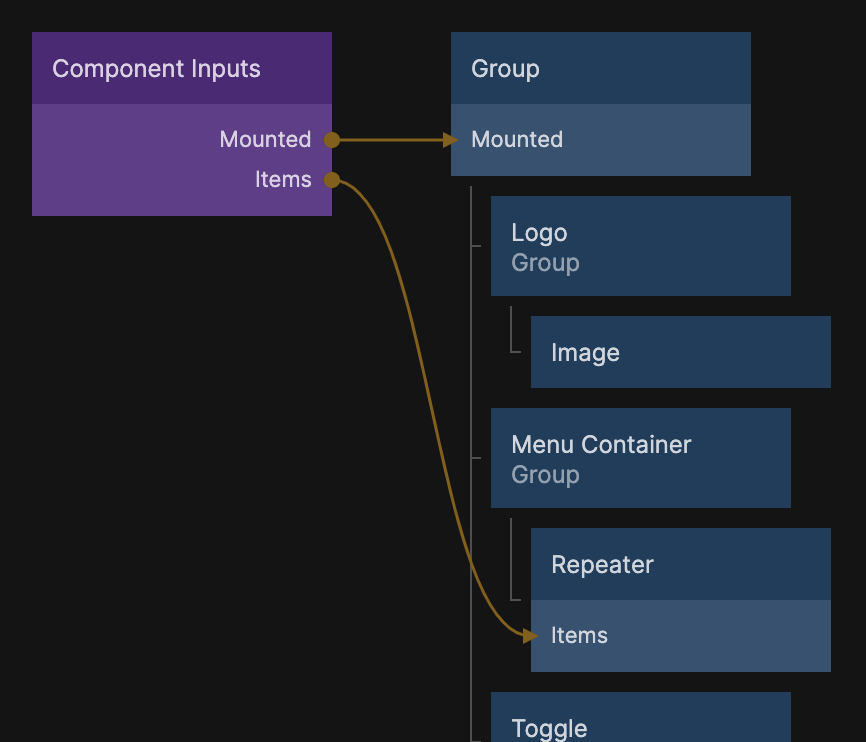Click Mounted port label on Component Inputs
This screenshot has width=866, height=742.
click(265, 140)
